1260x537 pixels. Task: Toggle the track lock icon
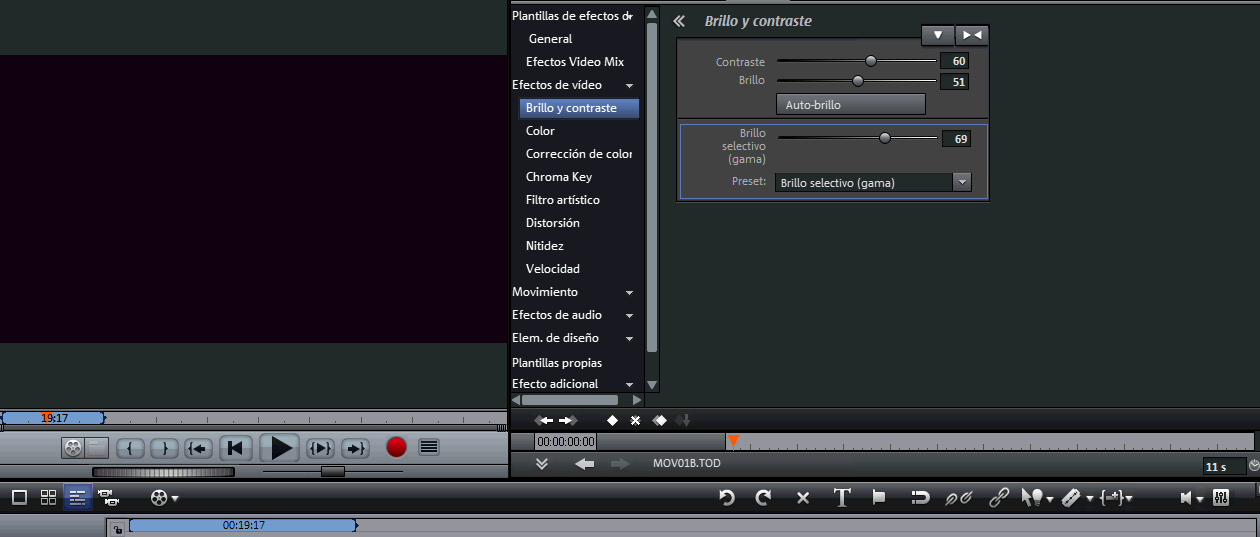pos(117,528)
